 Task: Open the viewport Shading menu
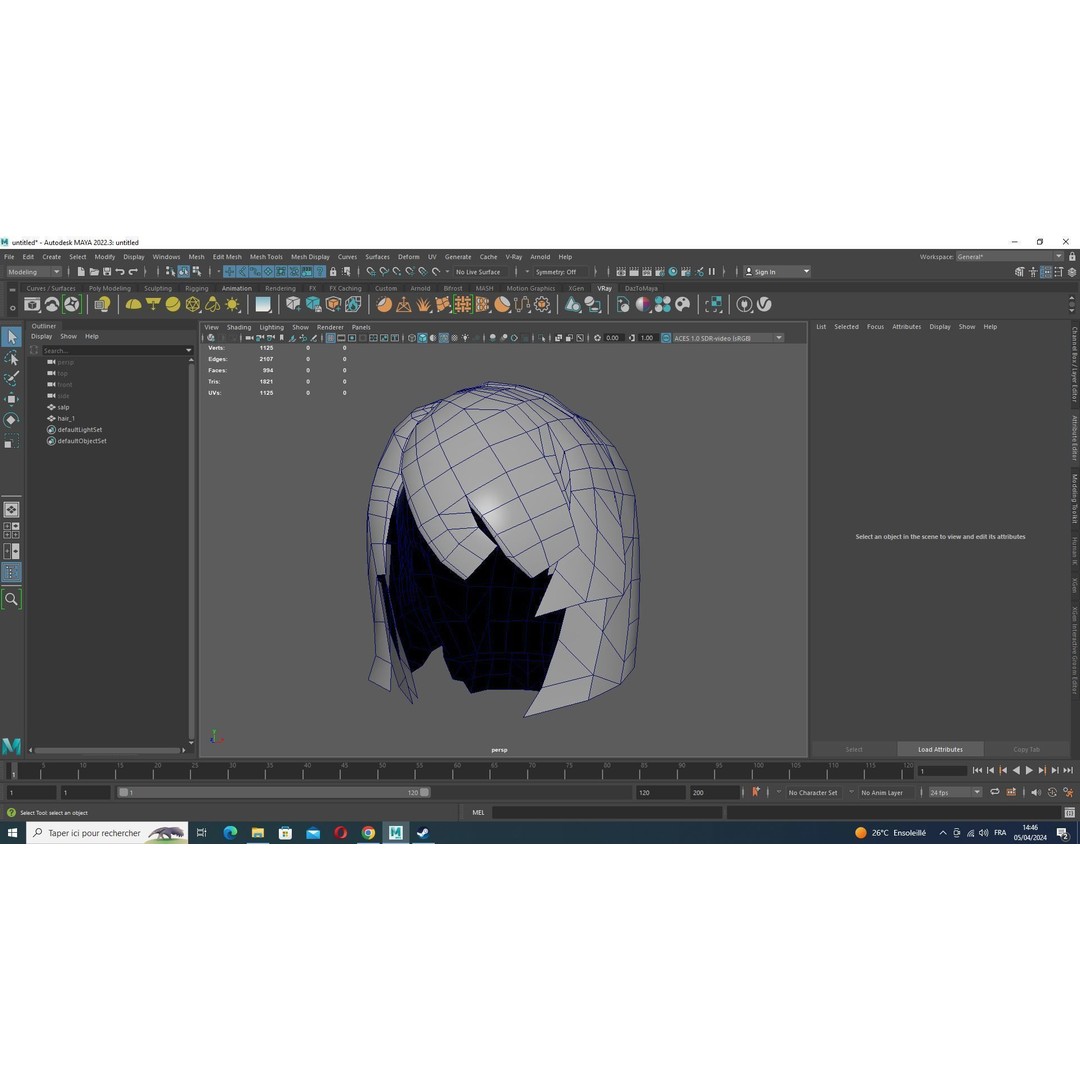pos(239,327)
